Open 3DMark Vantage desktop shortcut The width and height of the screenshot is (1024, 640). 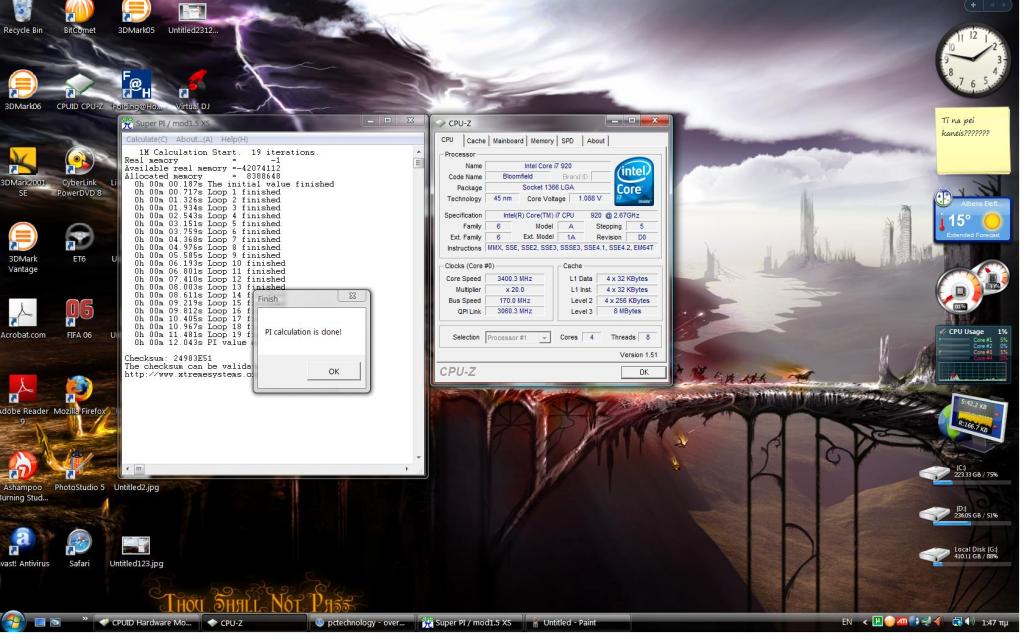pyautogui.click(x=22, y=248)
